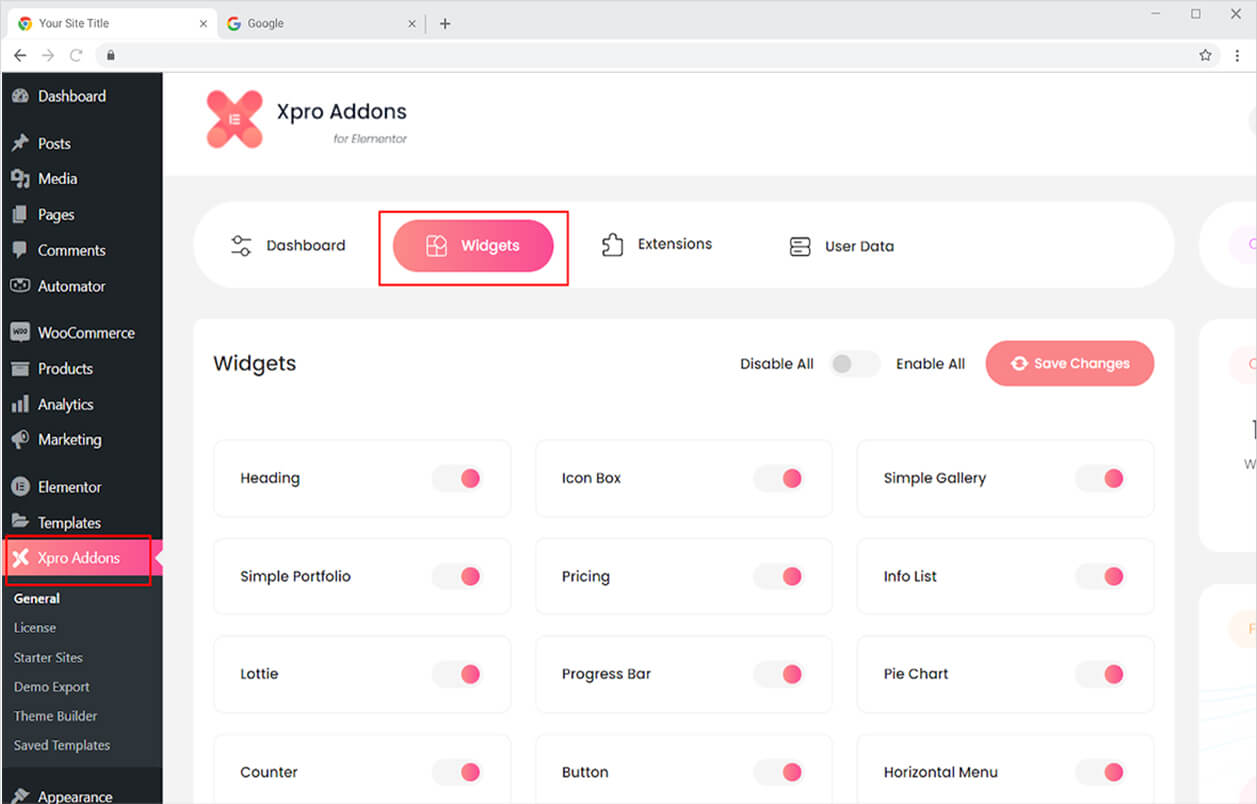
Task: Switch to the Extensions tab
Action: point(655,243)
